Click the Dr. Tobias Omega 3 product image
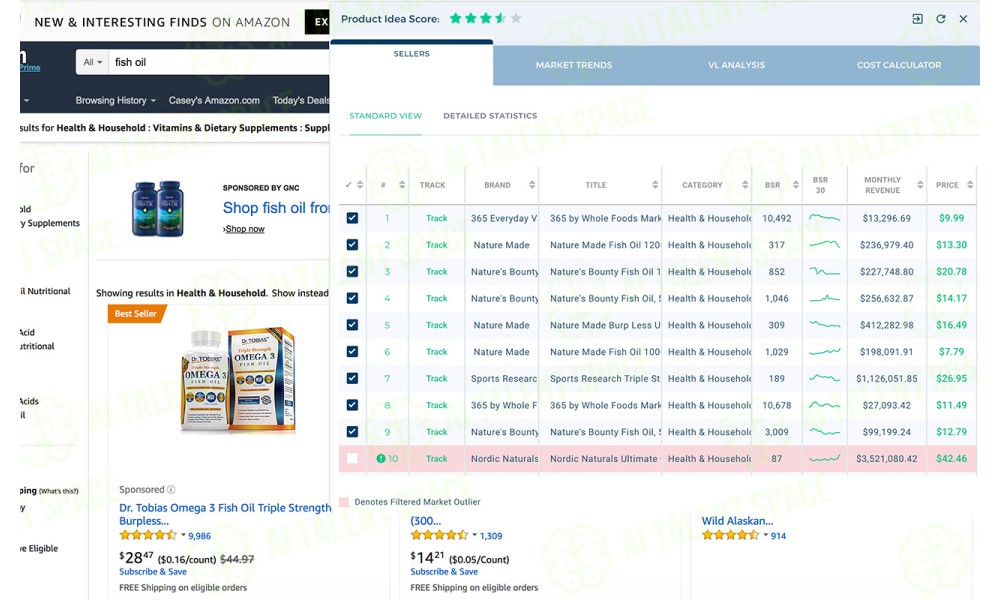 coord(239,380)
